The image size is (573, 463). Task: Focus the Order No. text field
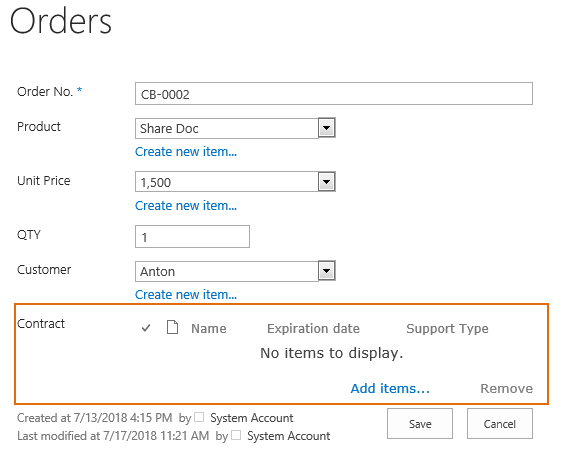tap(334, 94)
